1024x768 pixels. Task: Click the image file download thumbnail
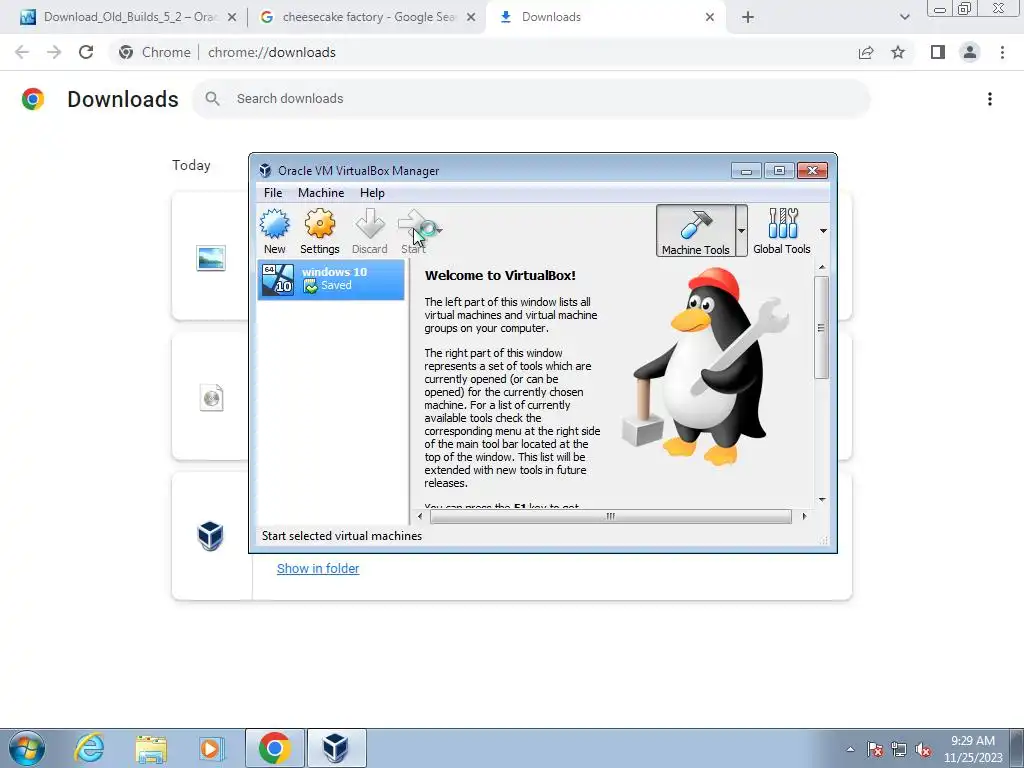click(x=211, y=258)
